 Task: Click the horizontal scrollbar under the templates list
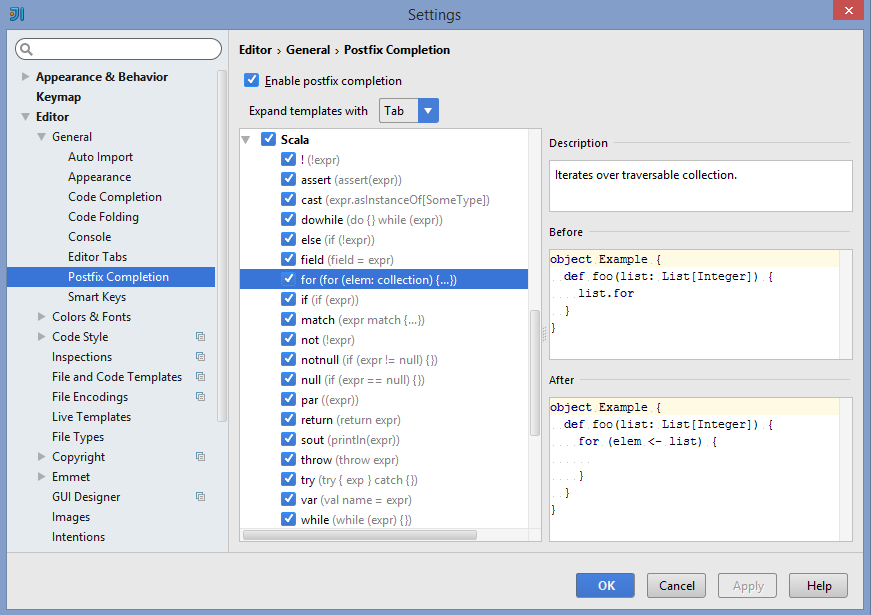click(x=360, y=535)
